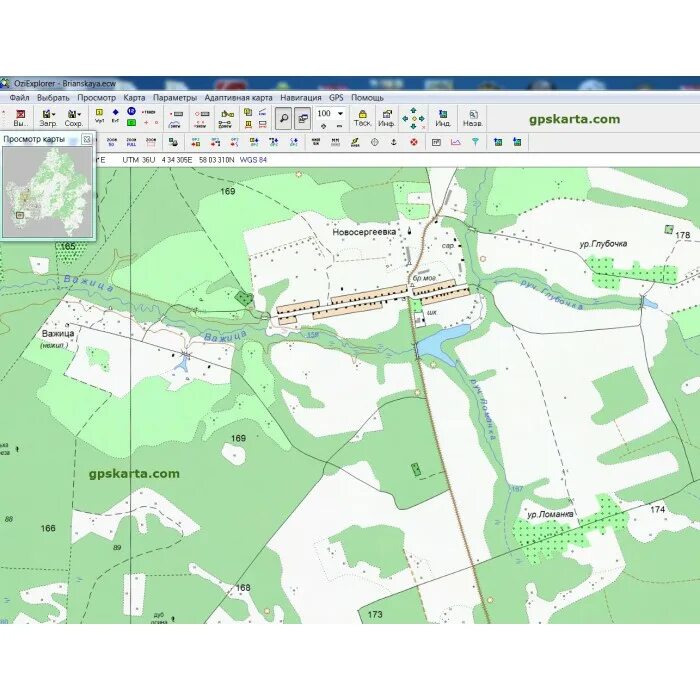The height and width of the screenshot is (700, 700).
Task: Click the UTM coordinate readout in status bar
Action: [178, 160]
